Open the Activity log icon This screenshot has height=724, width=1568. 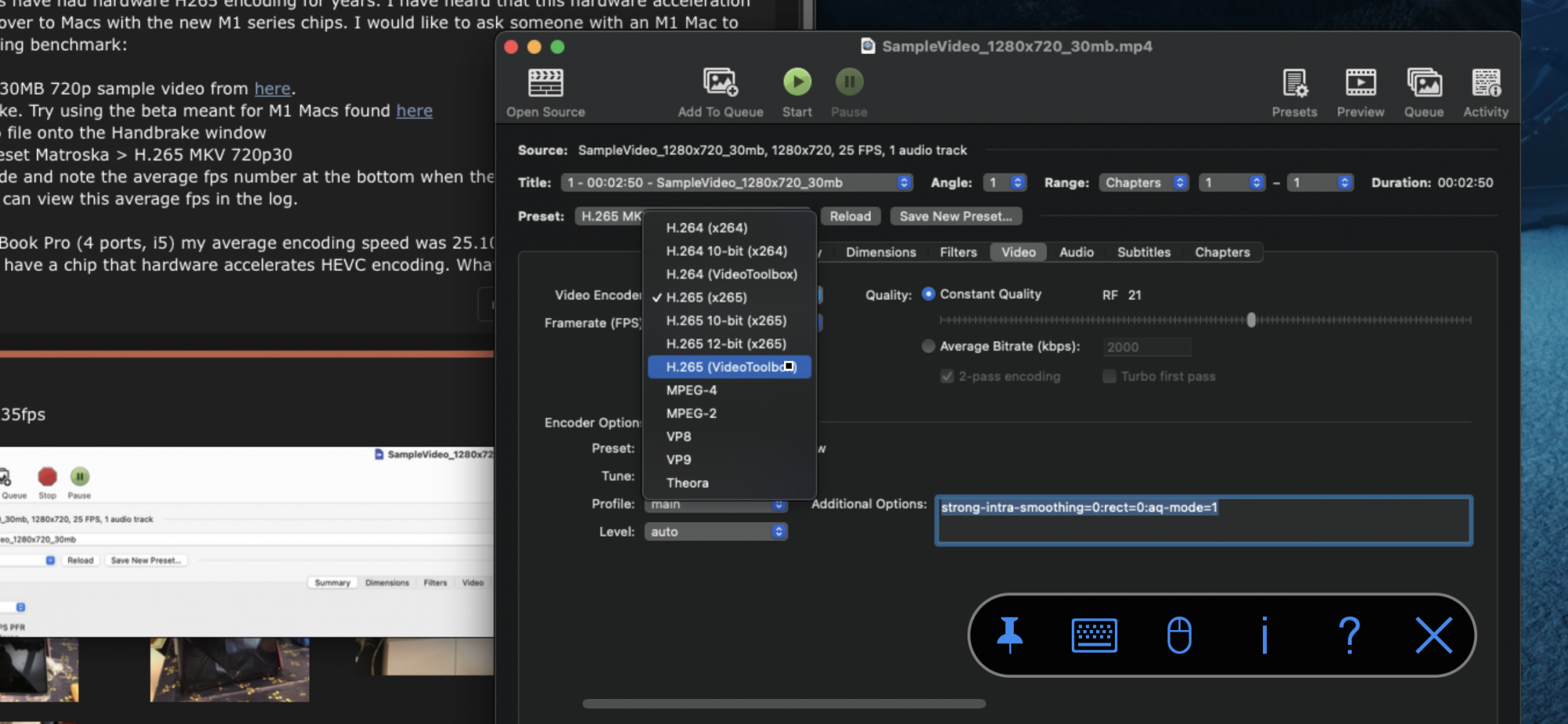click(1486, 82)
